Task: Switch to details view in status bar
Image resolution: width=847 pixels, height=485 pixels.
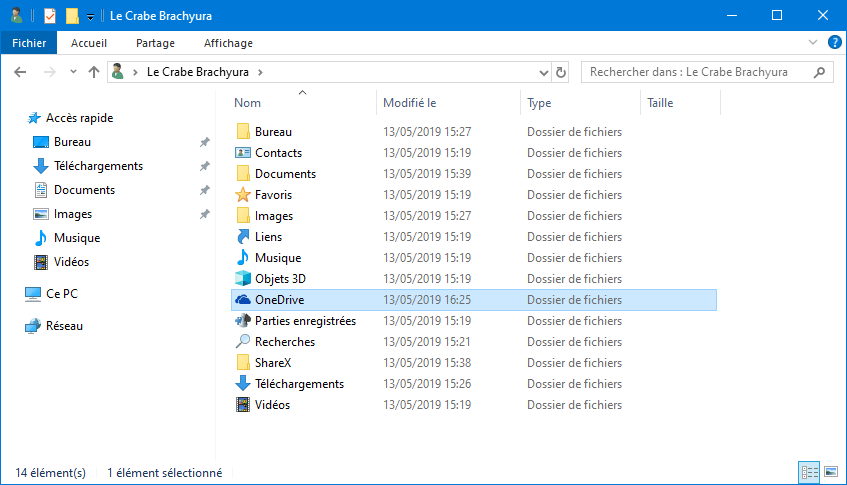Action: point(809,473)
